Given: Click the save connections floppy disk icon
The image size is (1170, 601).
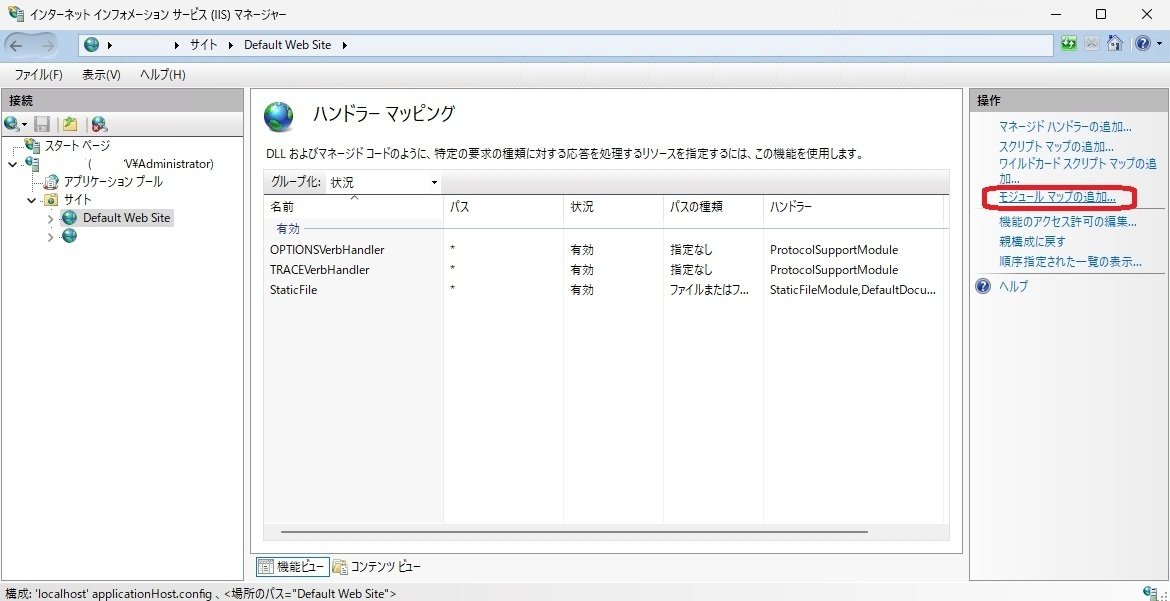Looking at the screenshot, I should click(x=40, y=123).
